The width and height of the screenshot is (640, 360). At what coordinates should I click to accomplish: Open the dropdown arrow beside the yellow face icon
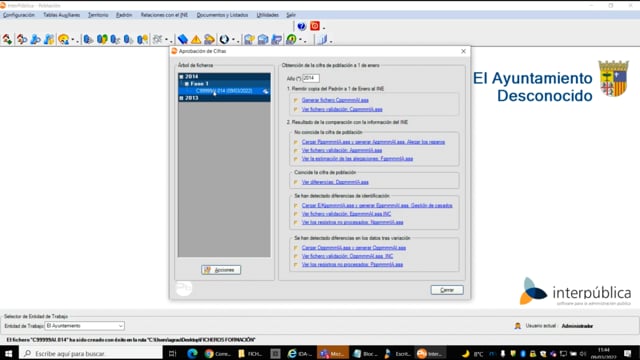73,40
